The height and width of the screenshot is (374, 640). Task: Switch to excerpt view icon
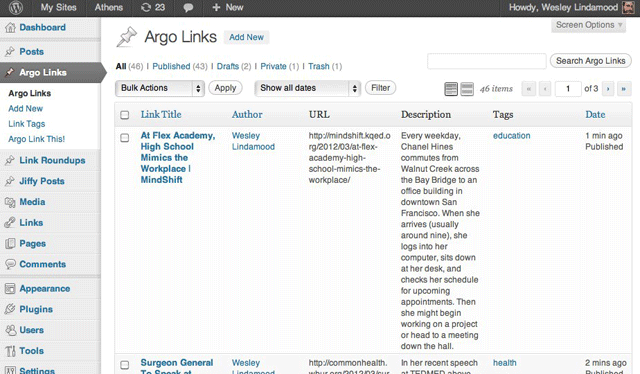467,89
